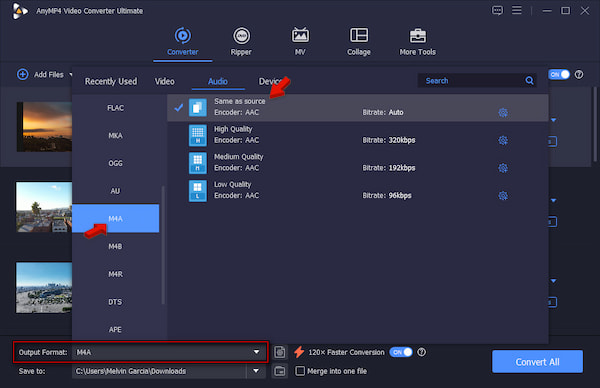
Task: Expand format dropdown for second video
Action: pos(553,201)
